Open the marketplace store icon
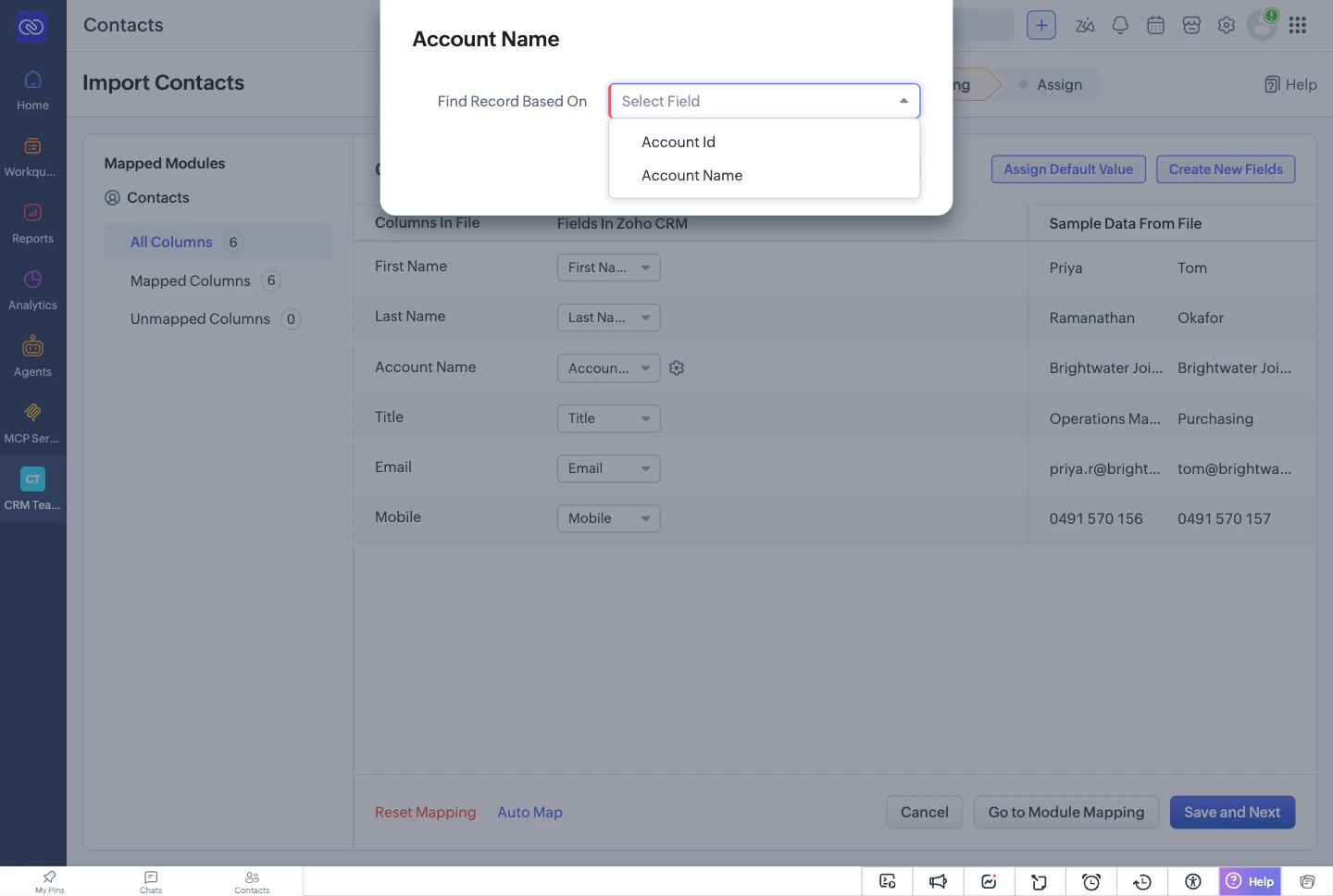Image resolution: width=1333 pixels, height=896 pixels. [x=1191, y=26]
